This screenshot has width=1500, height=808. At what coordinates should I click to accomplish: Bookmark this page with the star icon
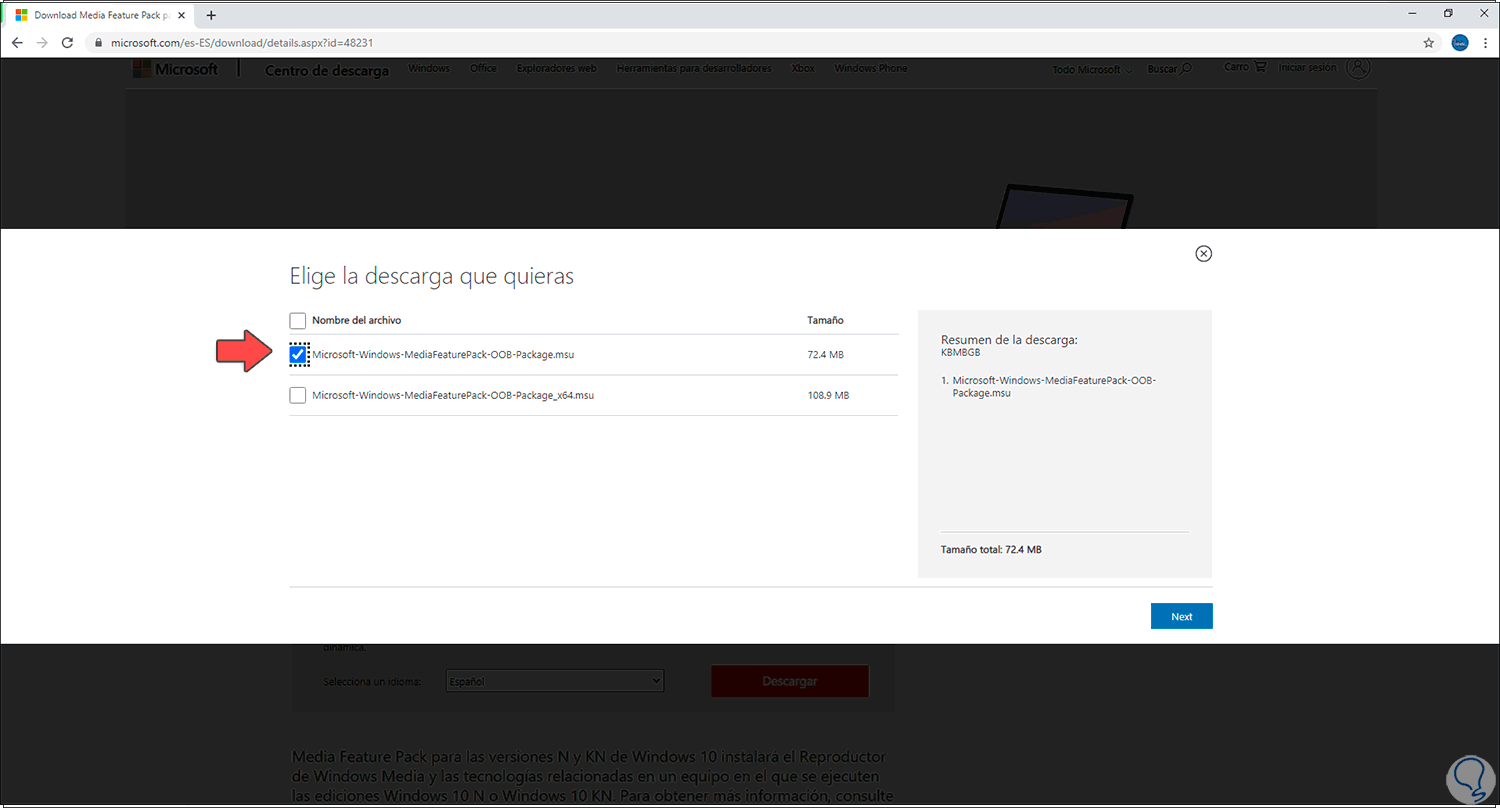click(x=1429, y=43)
